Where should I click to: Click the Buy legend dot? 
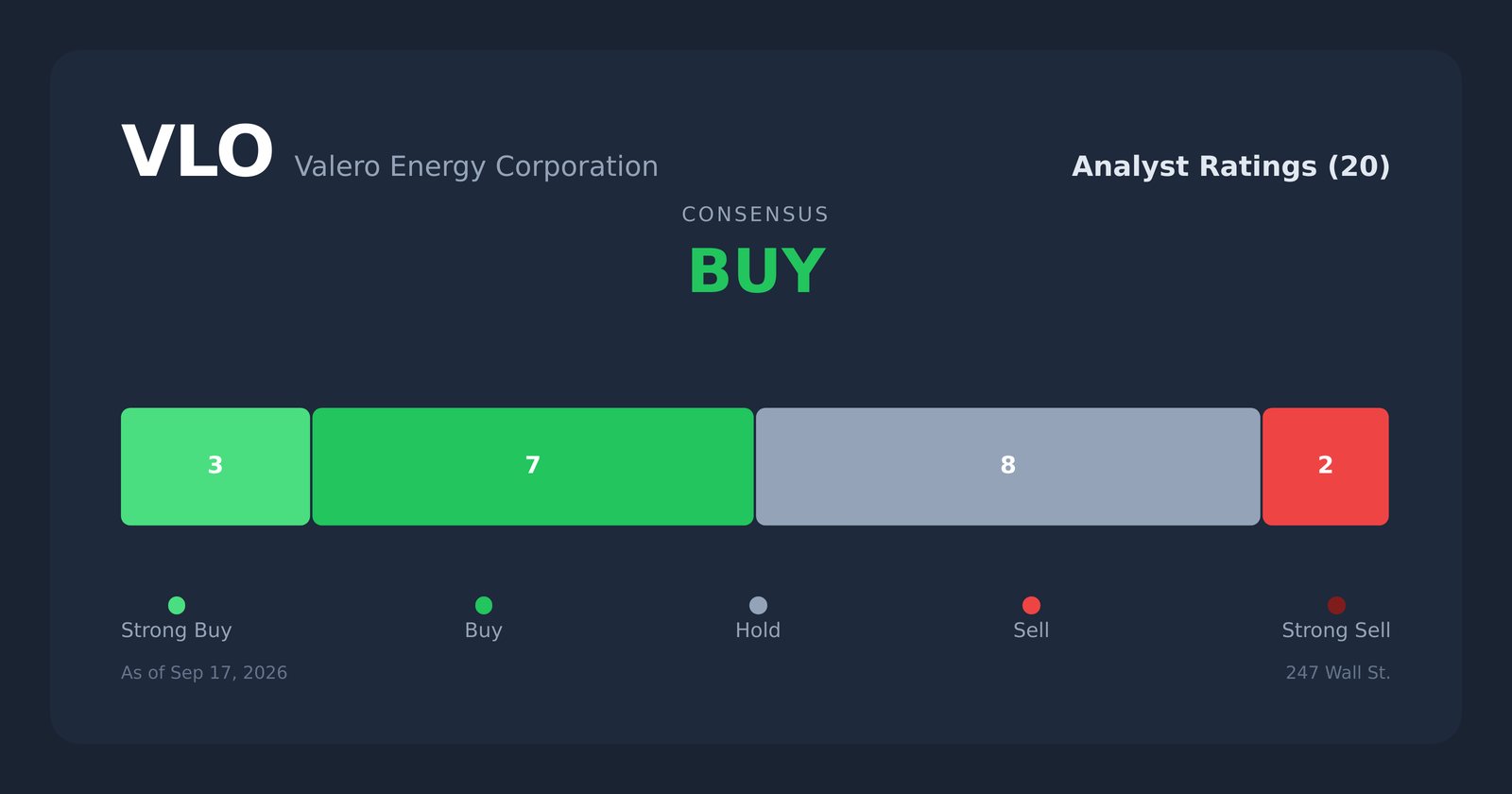[484, 605]
